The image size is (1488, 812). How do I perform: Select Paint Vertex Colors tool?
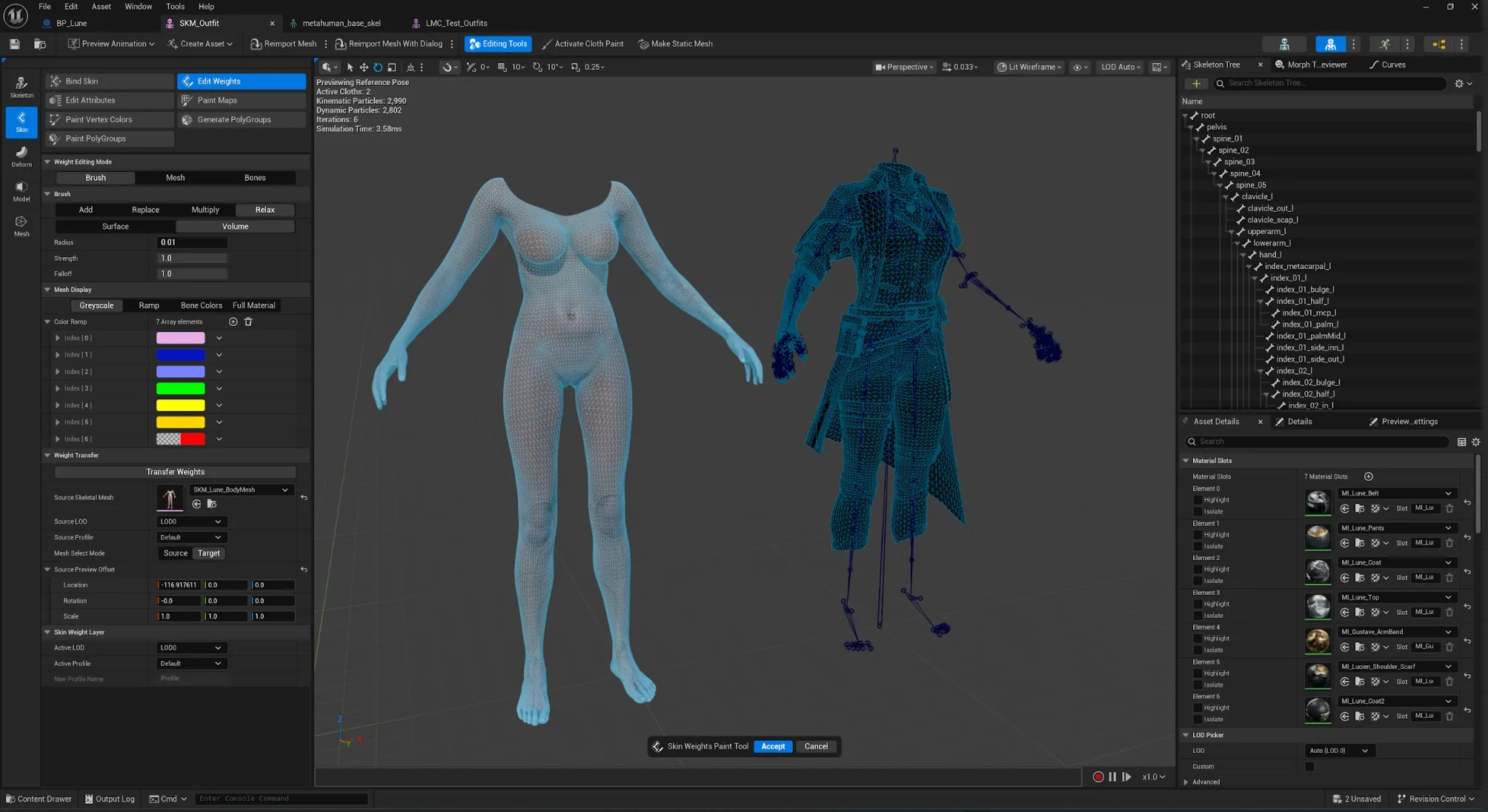tap(110, 119)
